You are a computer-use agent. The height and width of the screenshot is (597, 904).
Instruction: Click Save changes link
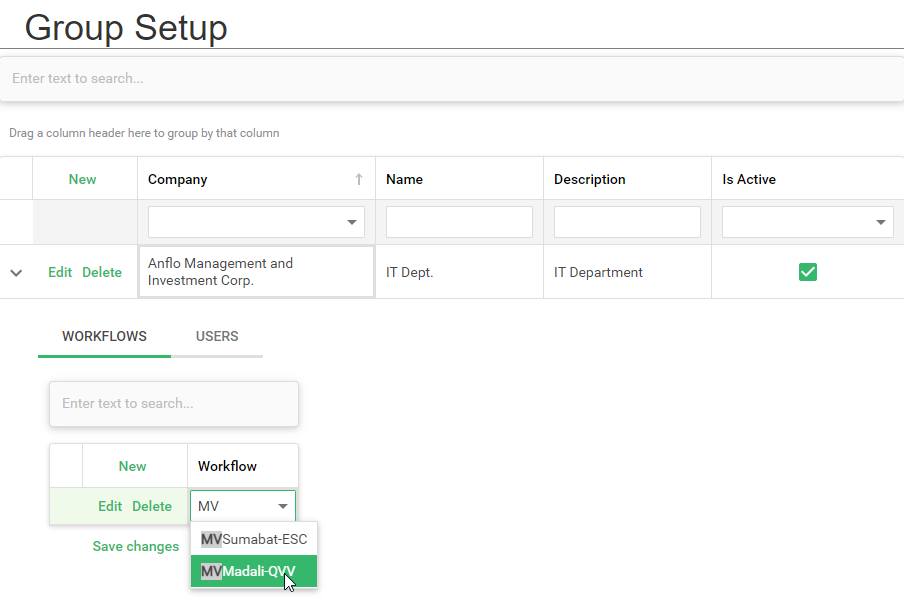[136, 547]
